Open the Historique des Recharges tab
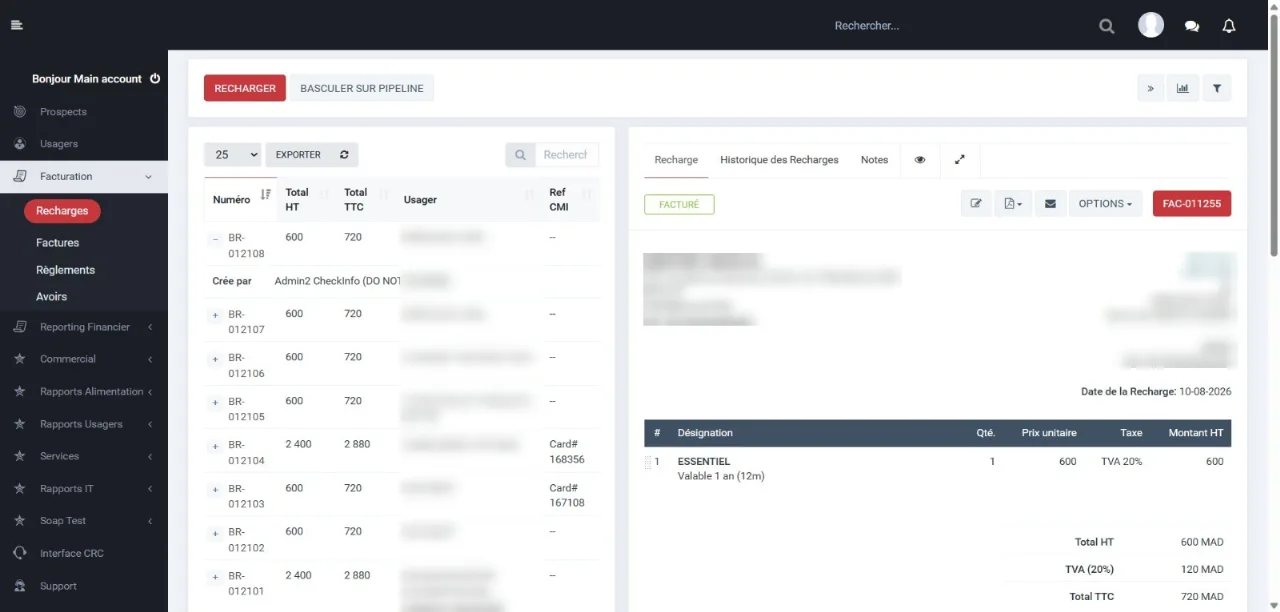 [779, 160]
